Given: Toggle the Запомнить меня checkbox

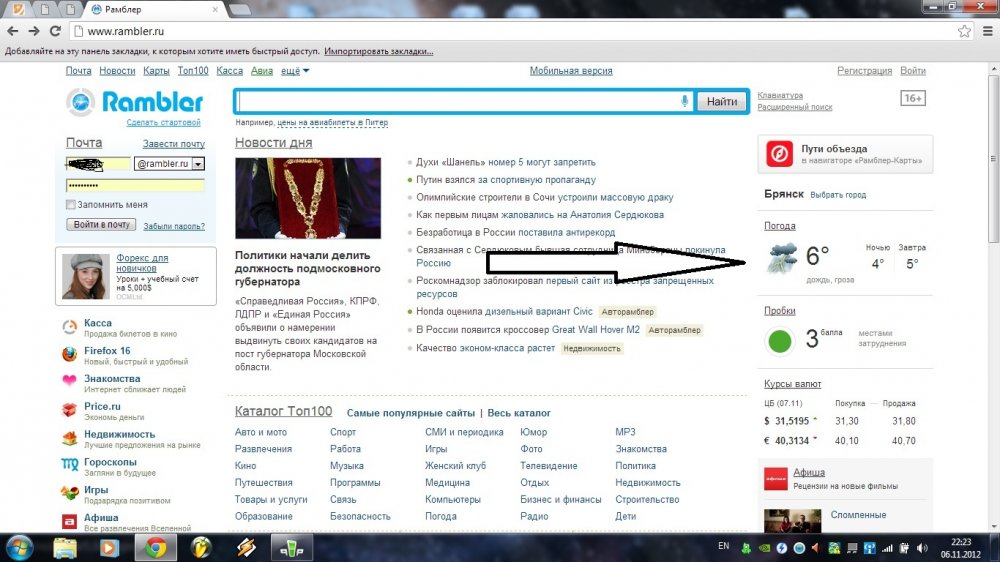Looking at the screenshot, I should (71, 204).
